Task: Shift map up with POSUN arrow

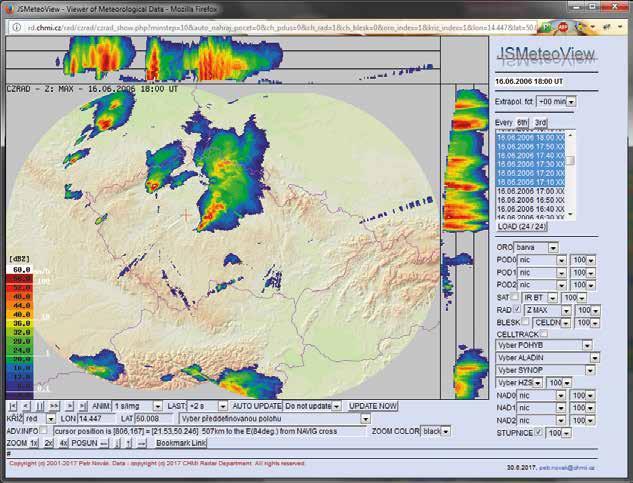Action: tap(128, 443)
